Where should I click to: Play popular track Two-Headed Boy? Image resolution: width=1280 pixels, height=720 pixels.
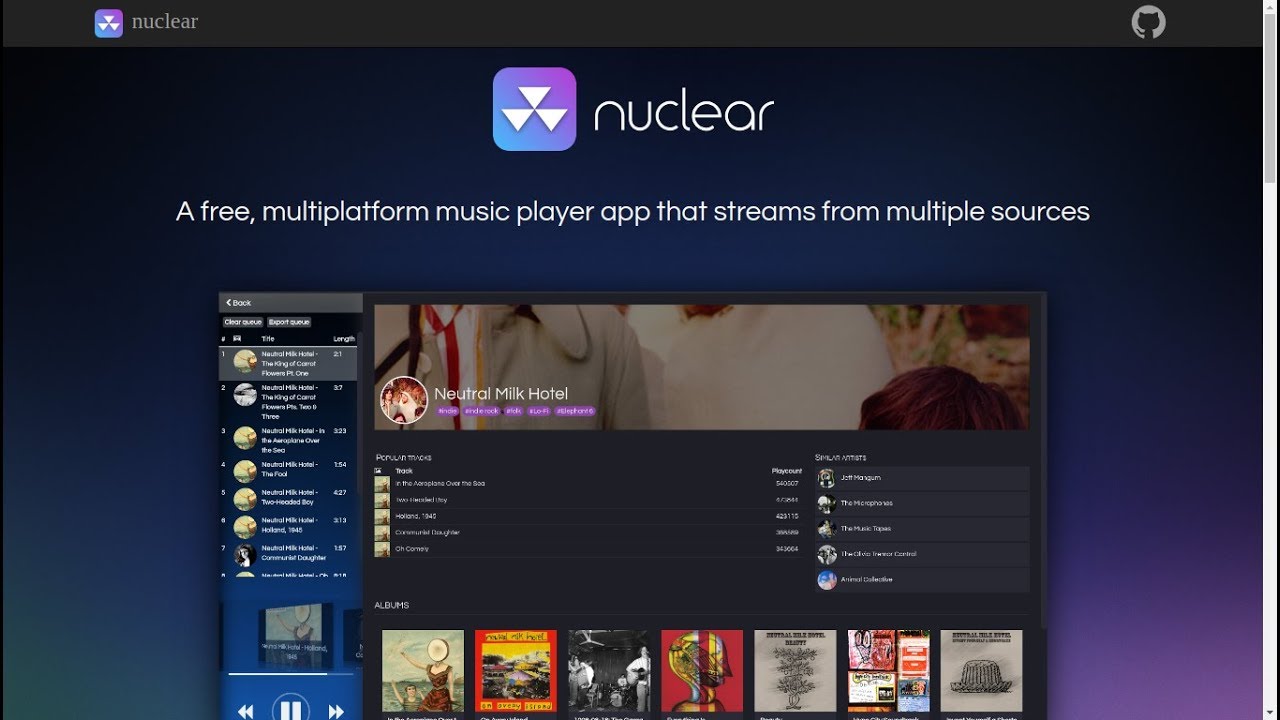click(x=588, y=500)
